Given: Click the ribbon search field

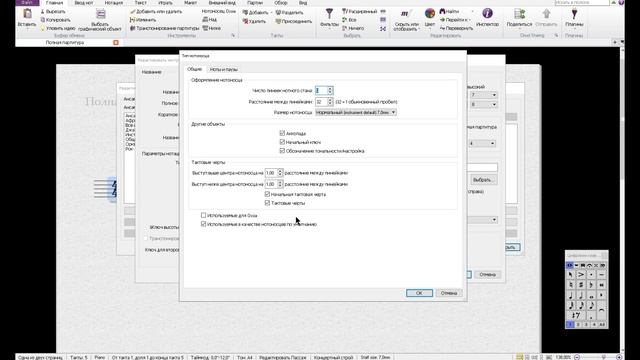Looking at the screenshot, I should [582, 2].
